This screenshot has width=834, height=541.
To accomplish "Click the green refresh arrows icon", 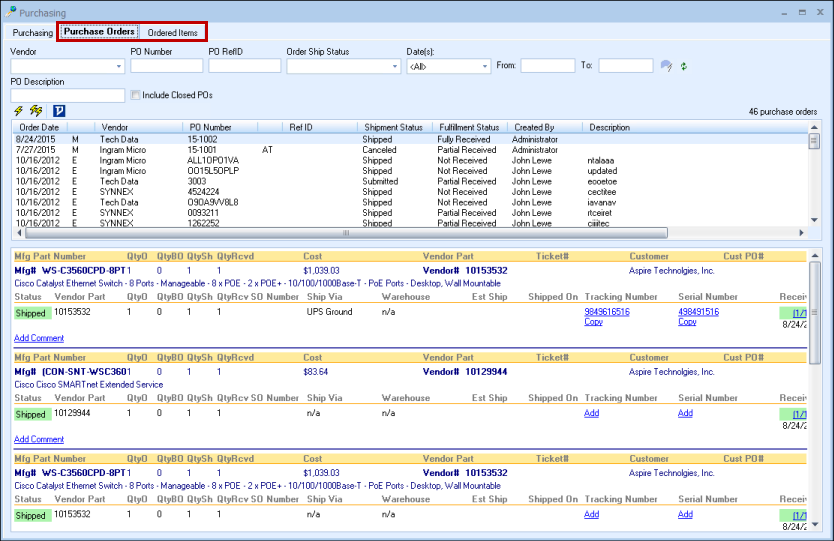I will pos(684,66).
